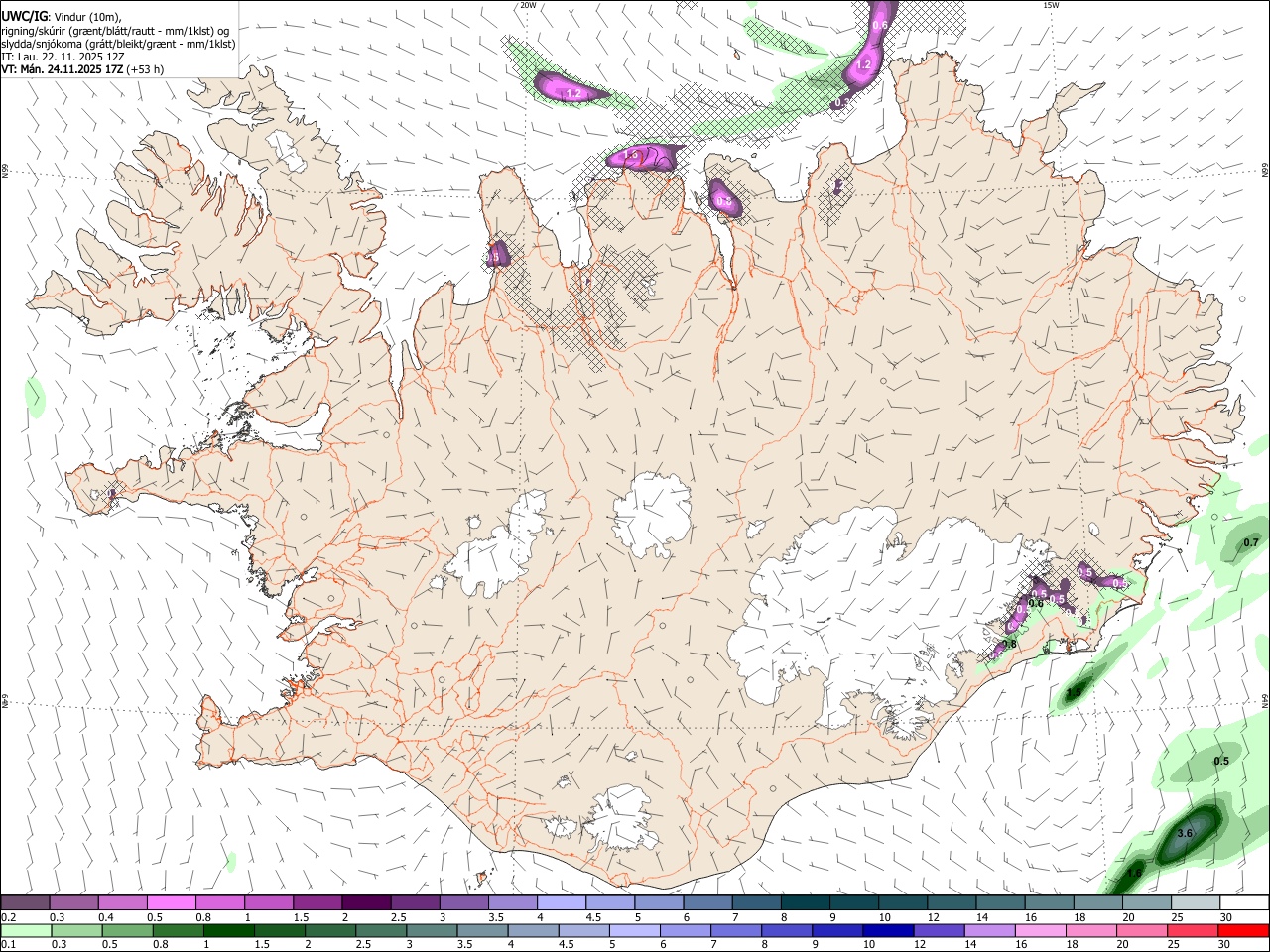Select the pale green 0.1–0.3 lower legend swatch
Image resolution: width=1270 pixels, height=952 pixels.
(x=27, y=930)
